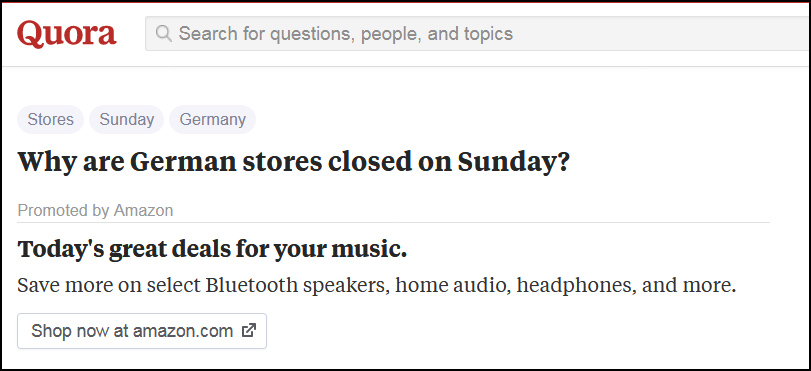Click the word Sunday in the question title

coord(513,162)
